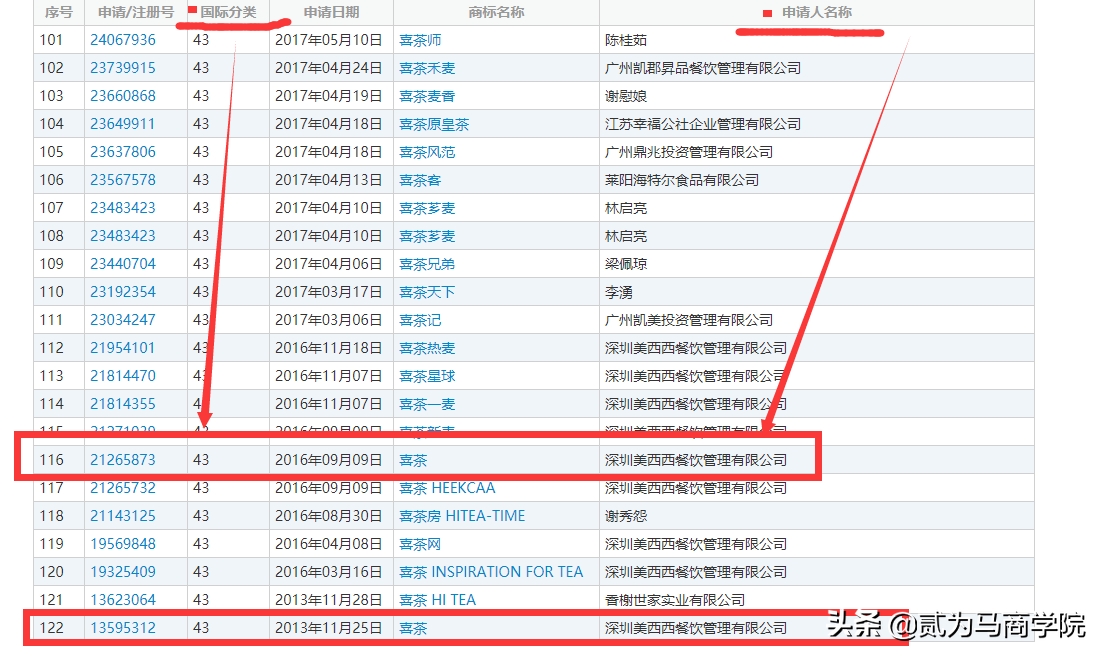Select the date 2016年08月30日
The width and height of the screenshot is (1105, 658).
click(328, 516)
